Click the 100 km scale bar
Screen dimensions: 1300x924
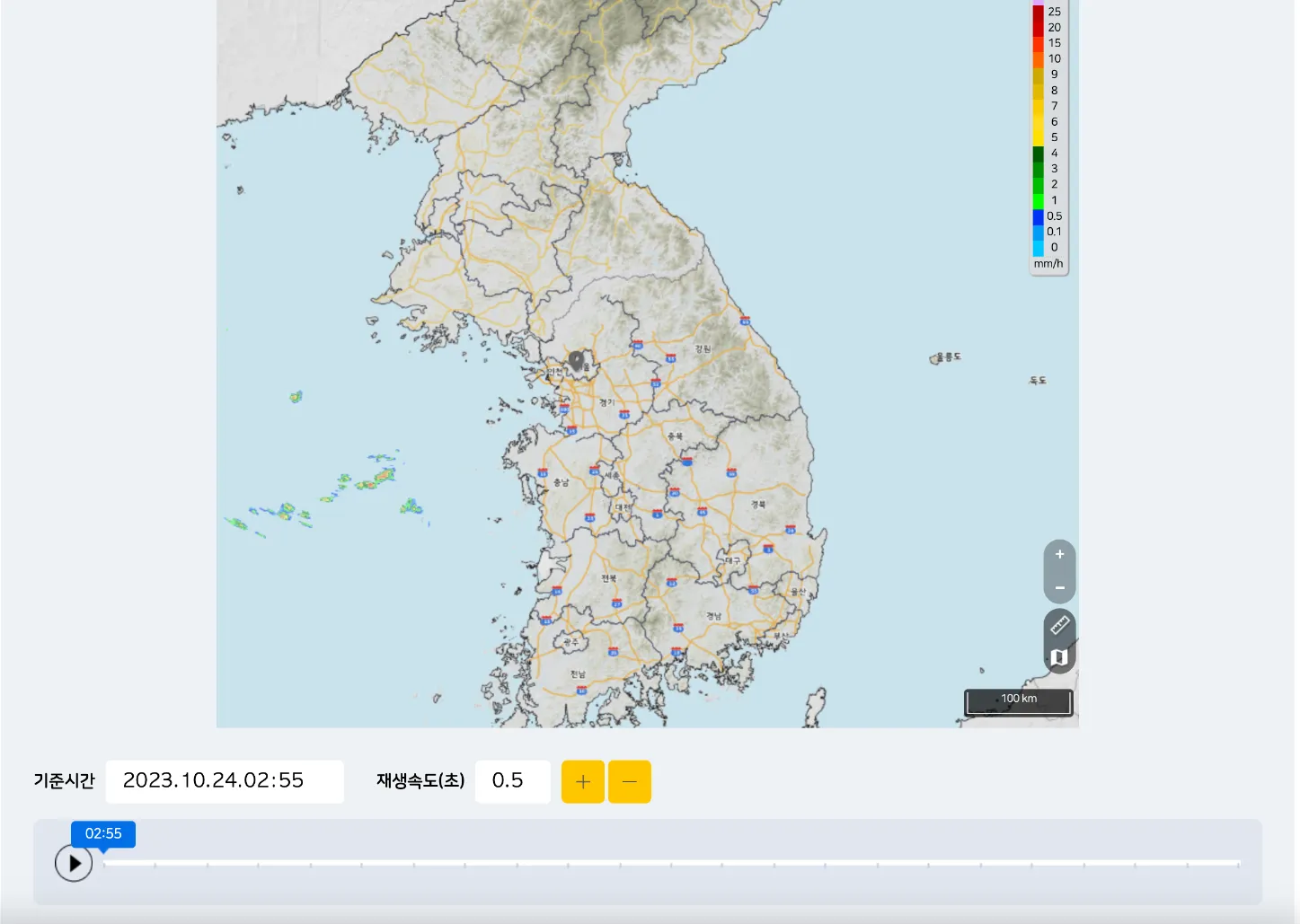[x=1019, y=701]
